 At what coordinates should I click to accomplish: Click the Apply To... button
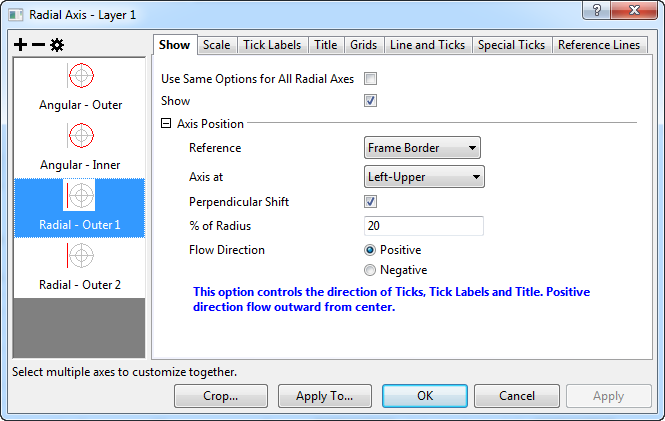[x=324, y=396]
